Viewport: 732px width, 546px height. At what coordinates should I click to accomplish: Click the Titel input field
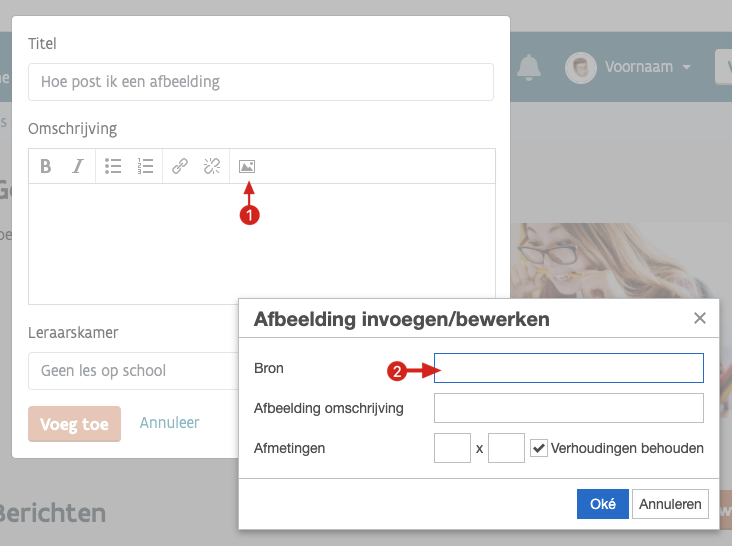[x=260, y=82]
